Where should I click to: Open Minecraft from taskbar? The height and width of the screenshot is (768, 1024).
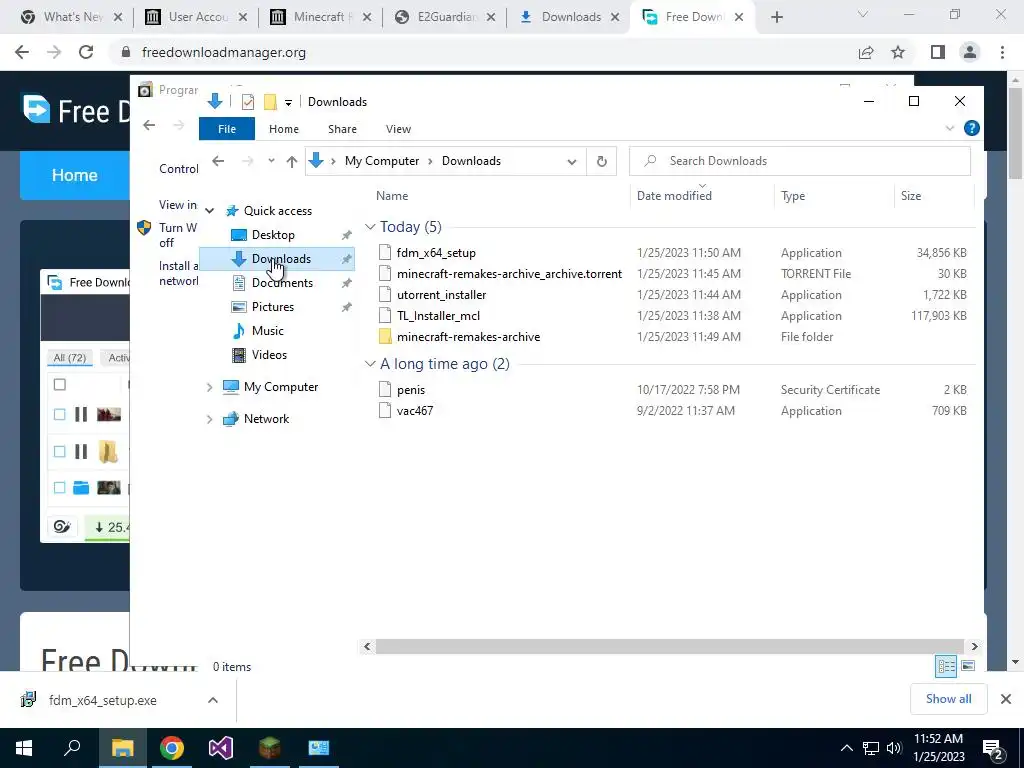(269, 748)
